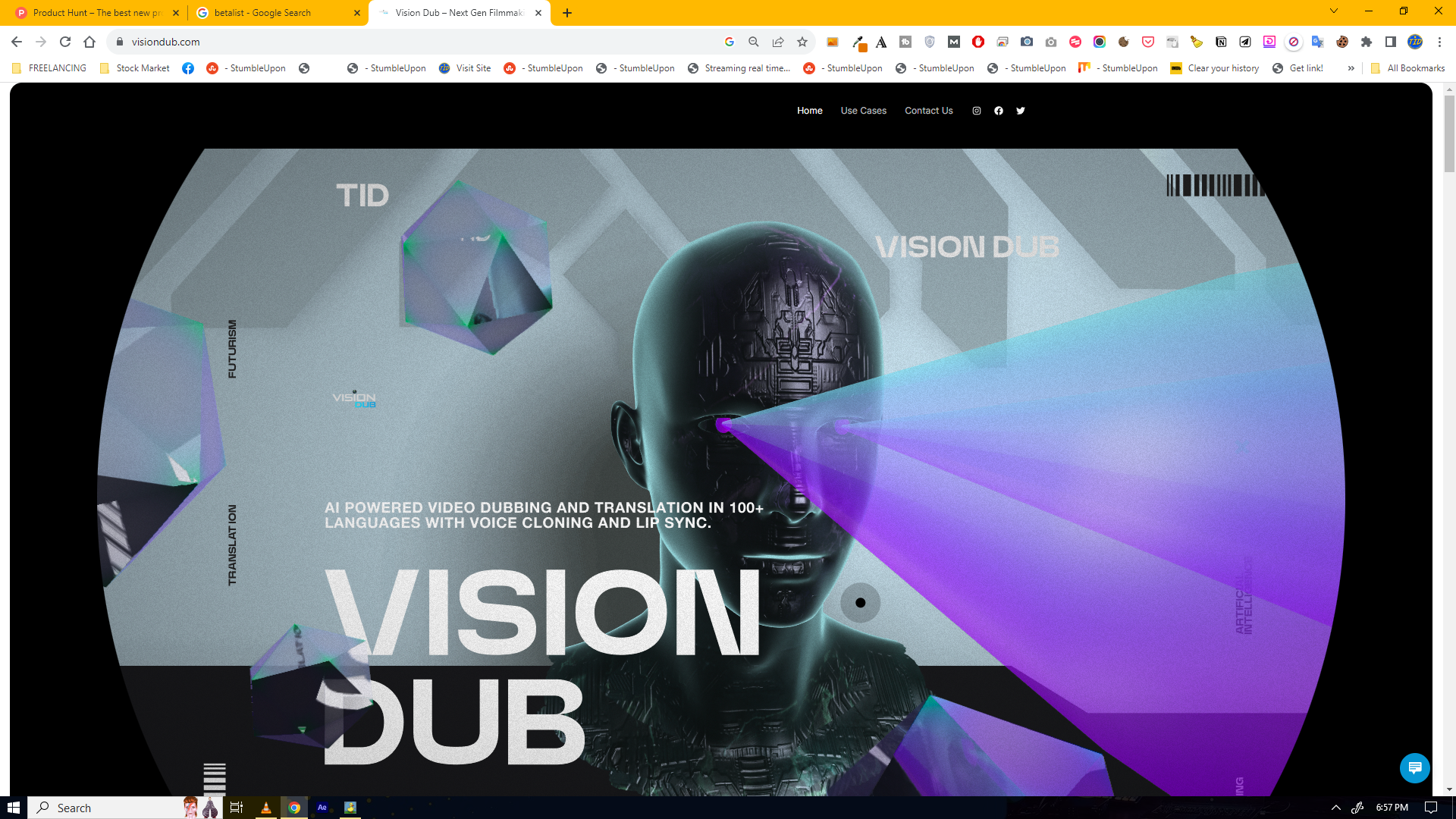The height and width of the screenshot is (819, 1456).
Task: Open the Extensions puzzle icon
Action: pos(1367,42)
